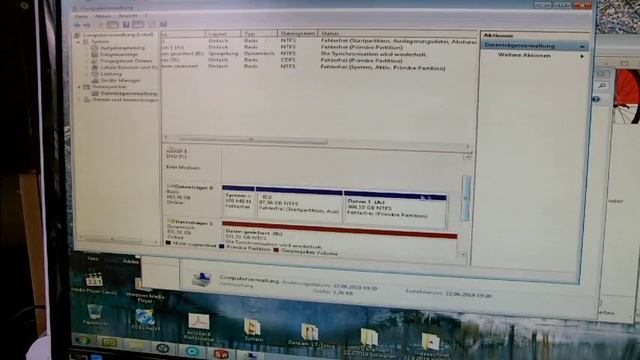
Task: Open the Papierkorb desktop icon
Action: [x=95, y=315]
